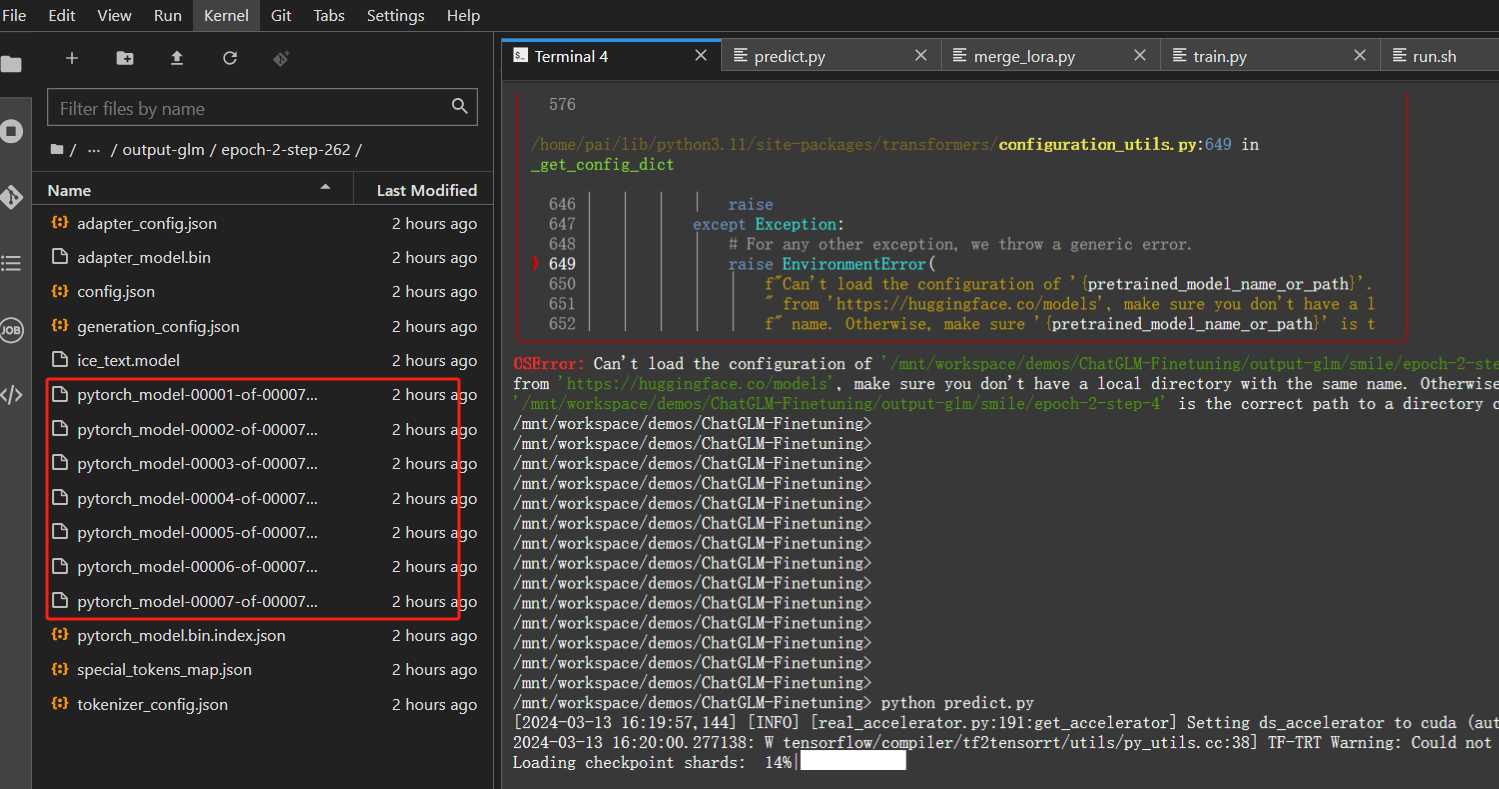Click the JSON icon of tokenizer_config.json
The width and height of the screenshot is (1499, 789).
59,704
